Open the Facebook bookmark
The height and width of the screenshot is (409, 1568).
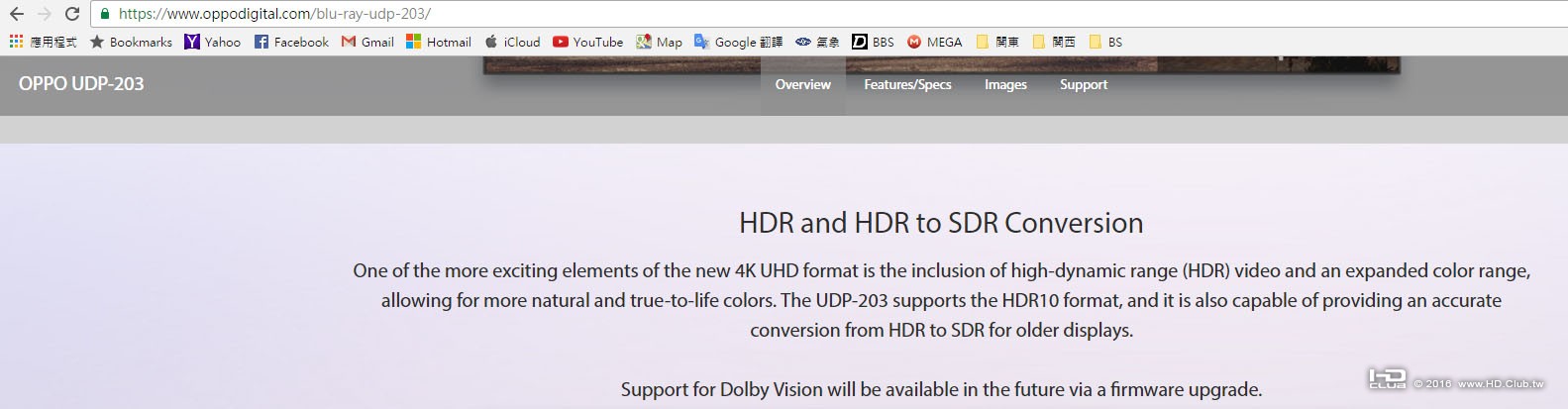[x=291, y=42]
